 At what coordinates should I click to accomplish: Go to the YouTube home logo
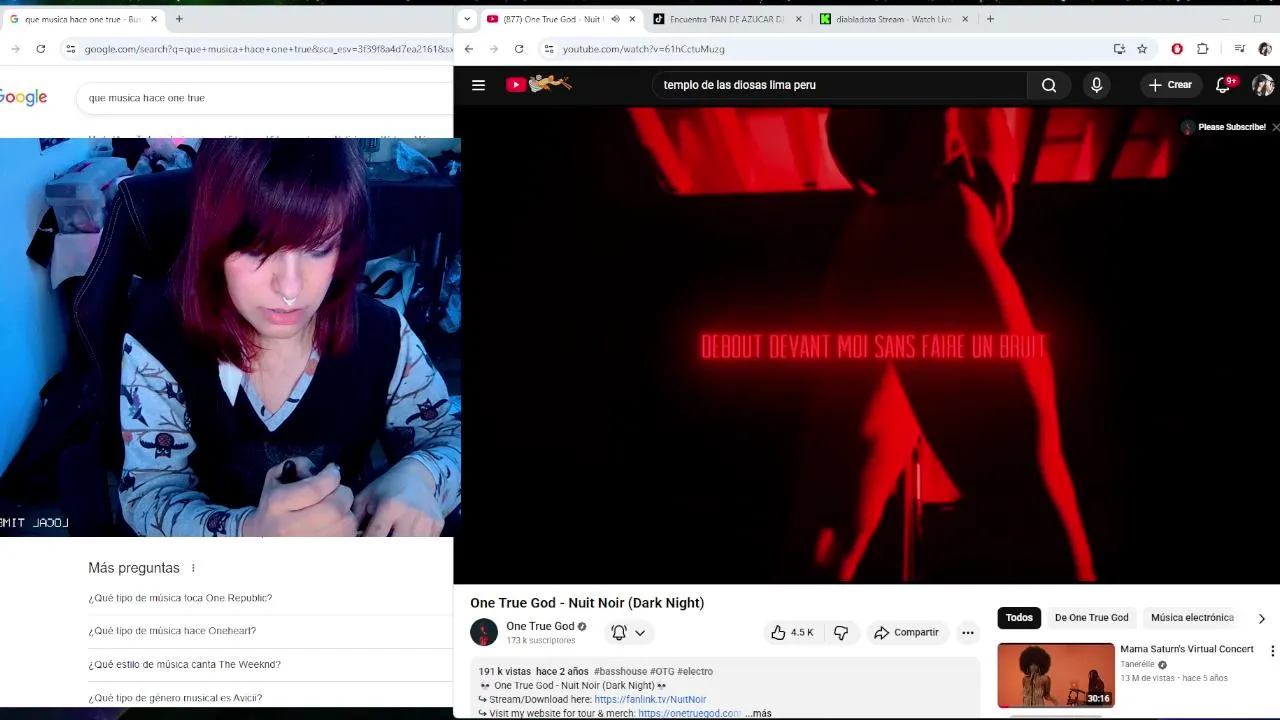[538, 84]
